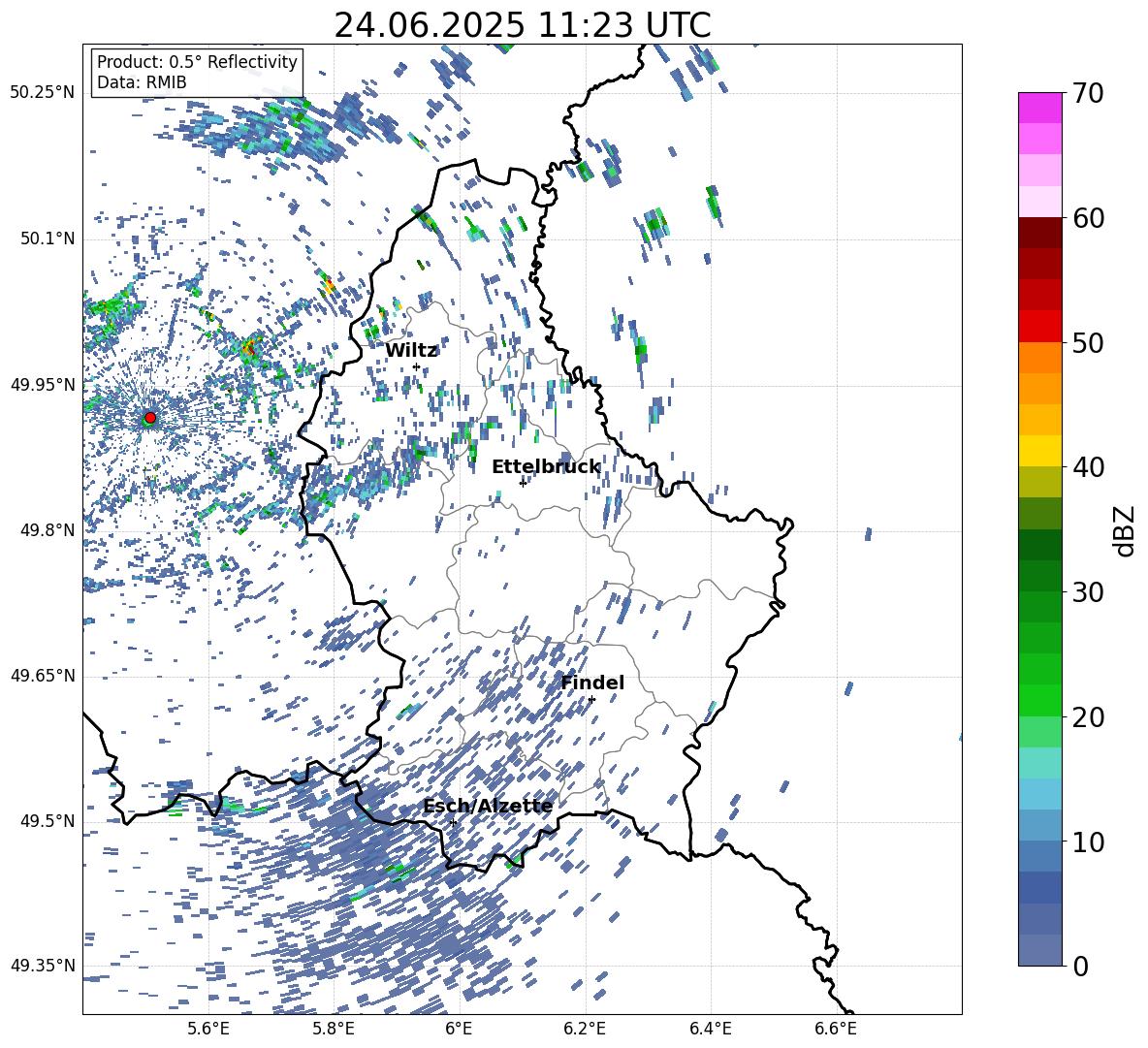Click the Ettelbruck station cross marker

pos(523,483)
